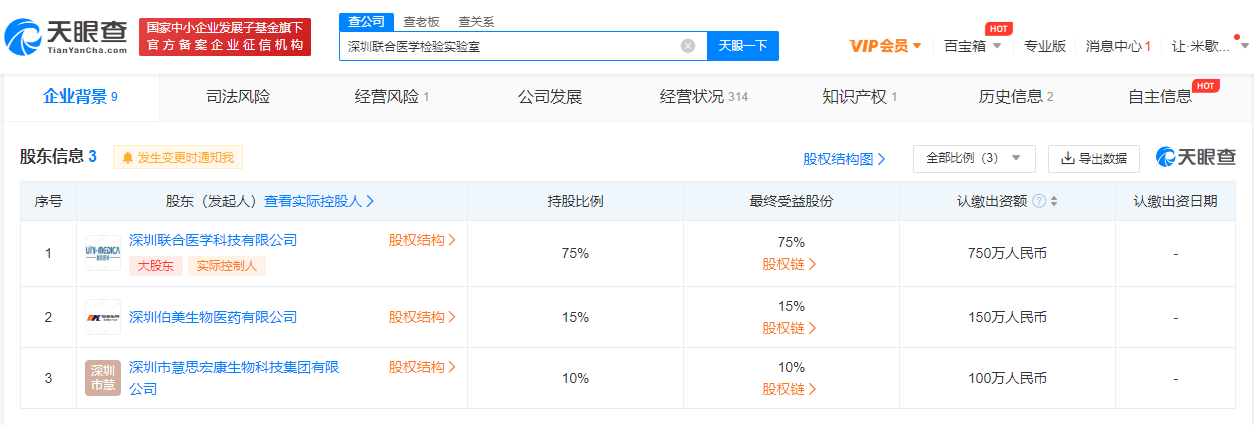Open 专业版 link
The height and width of the screenshot is (425, 1254).
[x=1044, y=45]
